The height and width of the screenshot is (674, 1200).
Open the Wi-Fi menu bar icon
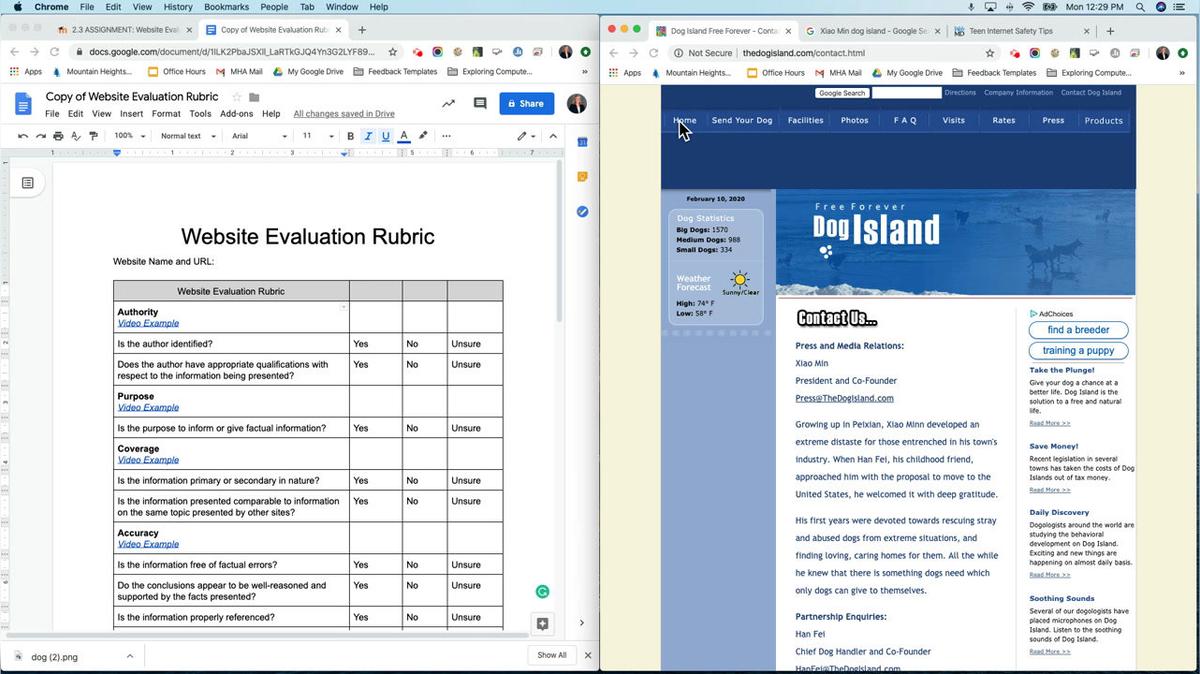coord(1028,7)
